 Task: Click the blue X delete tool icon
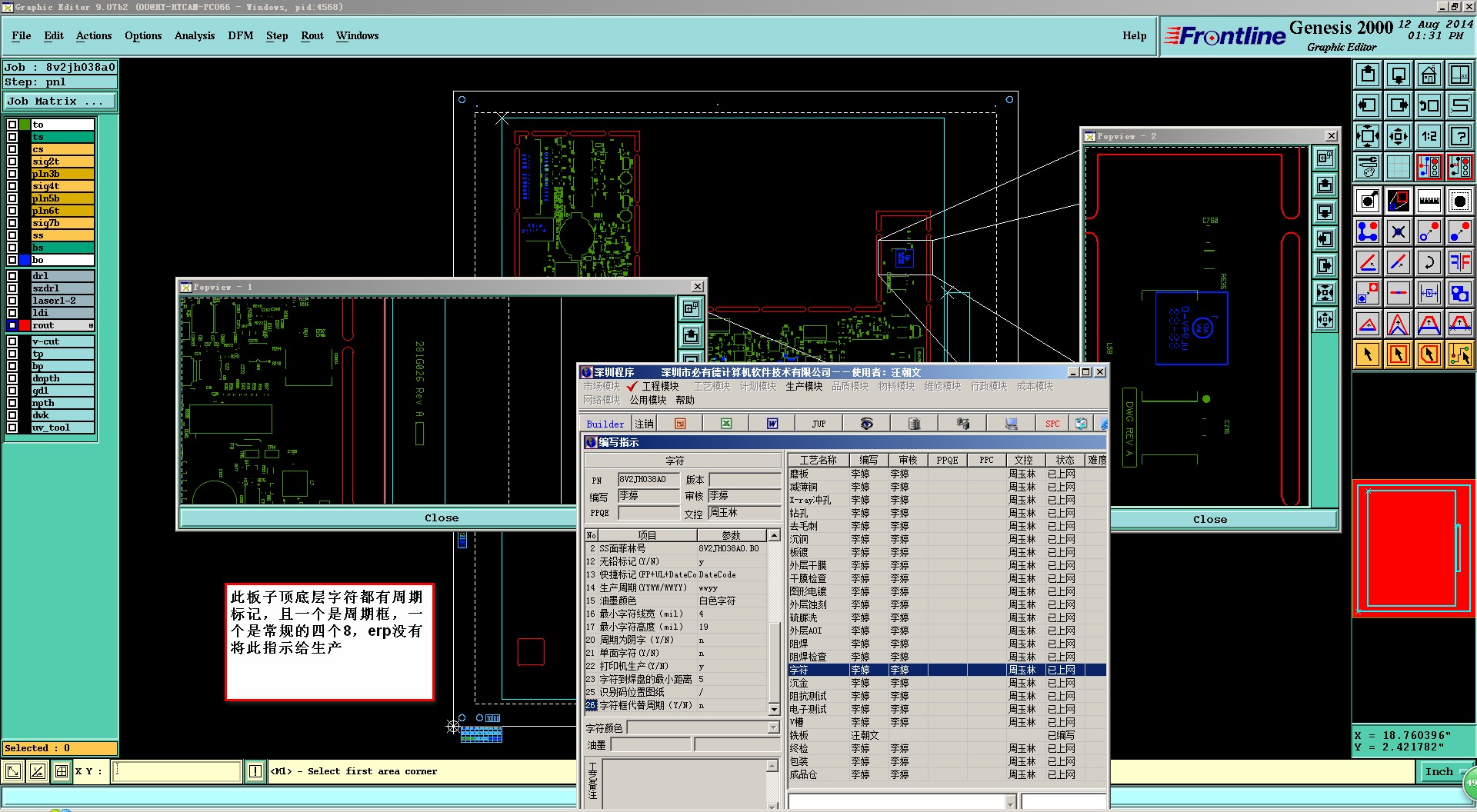(1398, 232)
